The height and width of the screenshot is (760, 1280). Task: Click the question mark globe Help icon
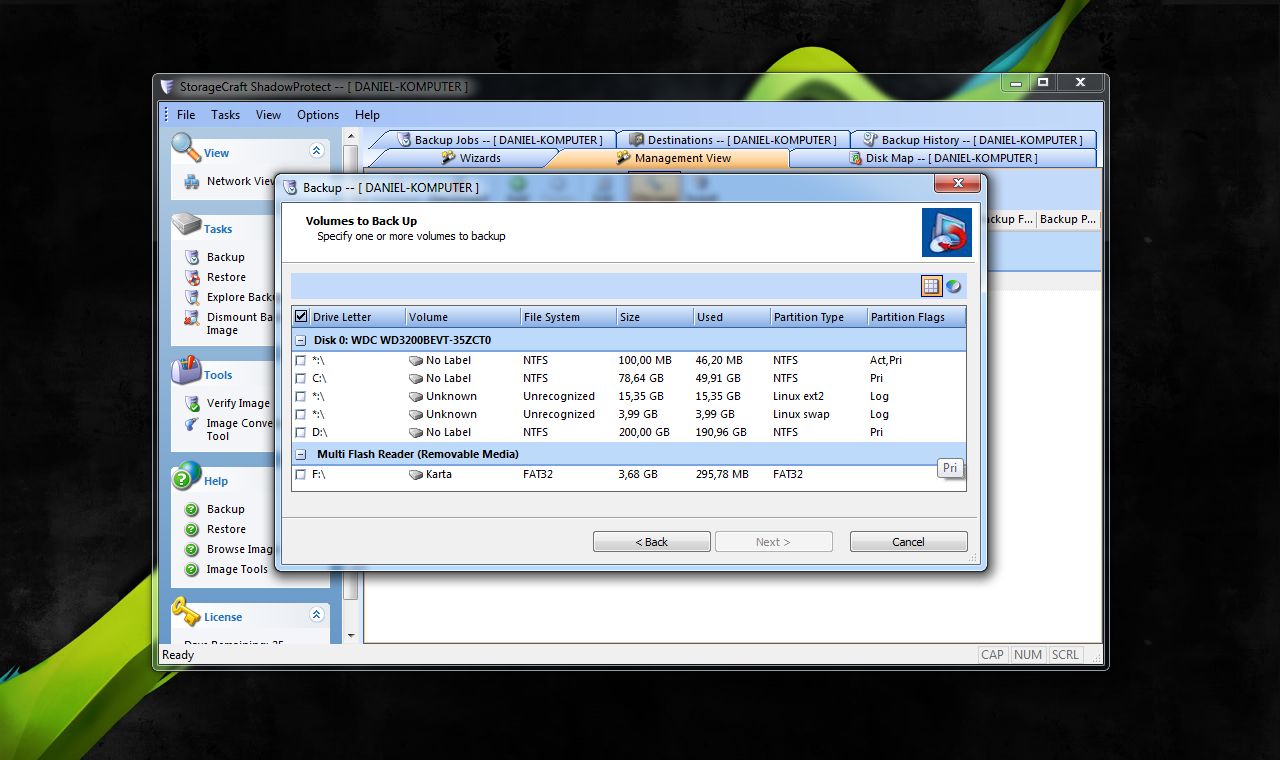coord(186,477)
